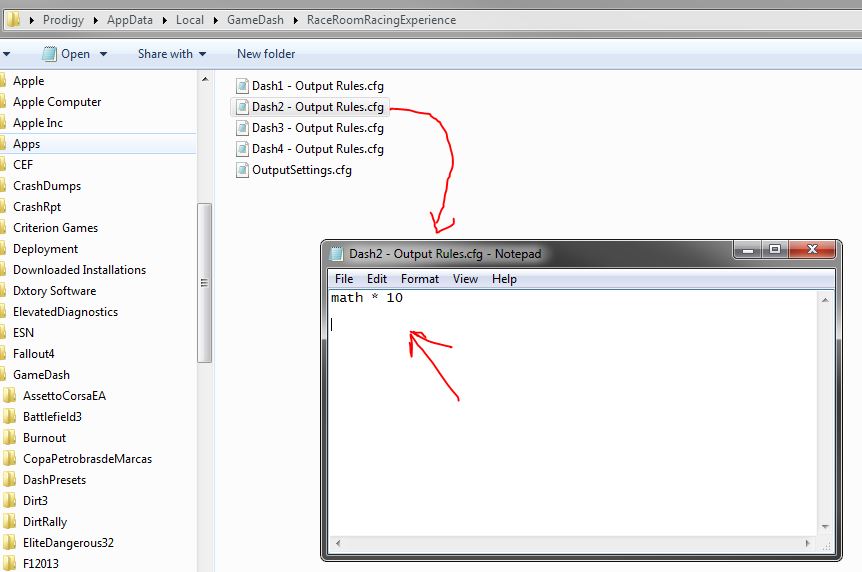This screenshot has height=572, width=862.
Task: Click Notepad vertical scroll up arrow
Action: tap(825, 300)
